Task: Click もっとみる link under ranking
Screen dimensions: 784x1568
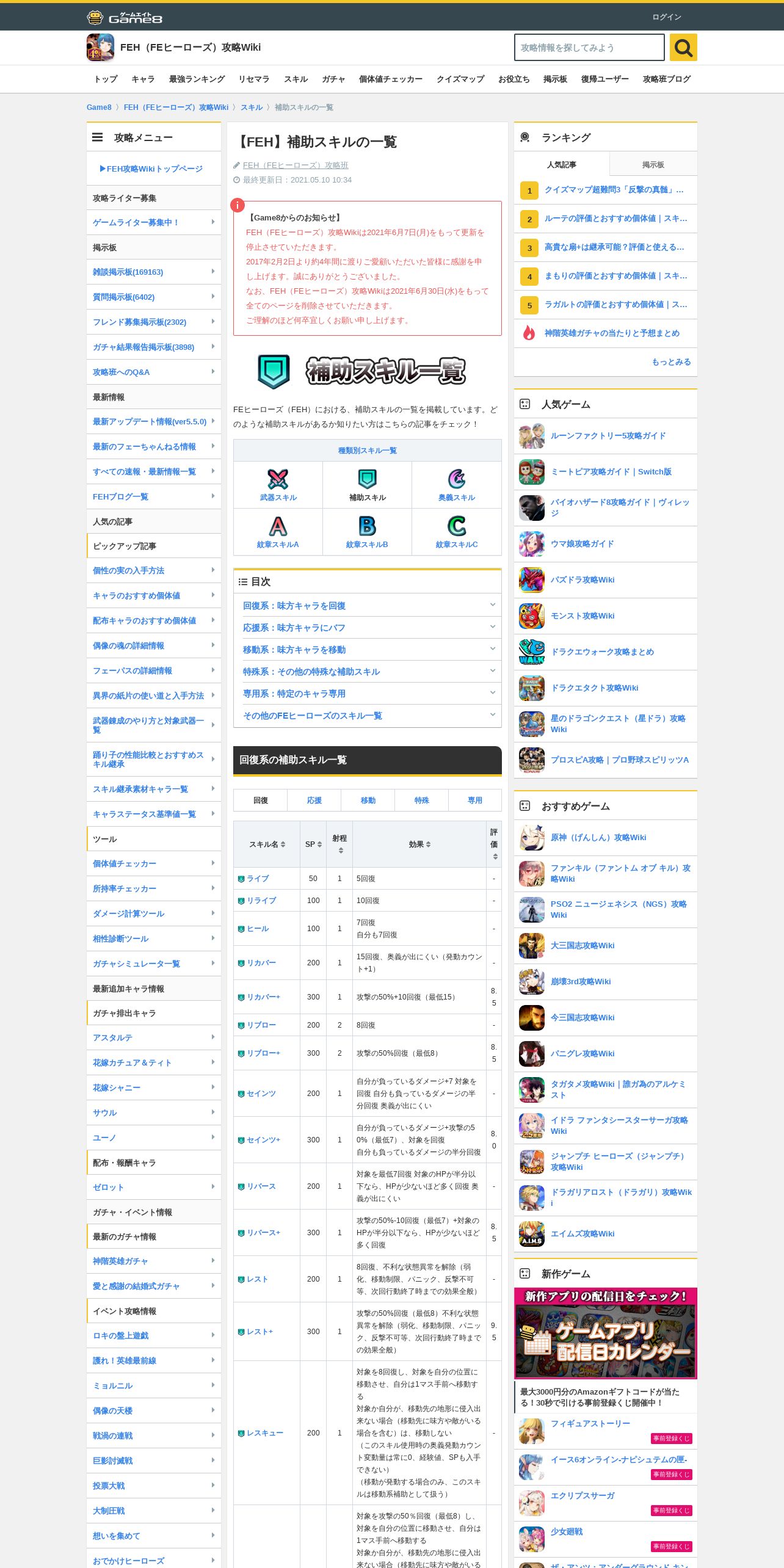Action: 671,362
